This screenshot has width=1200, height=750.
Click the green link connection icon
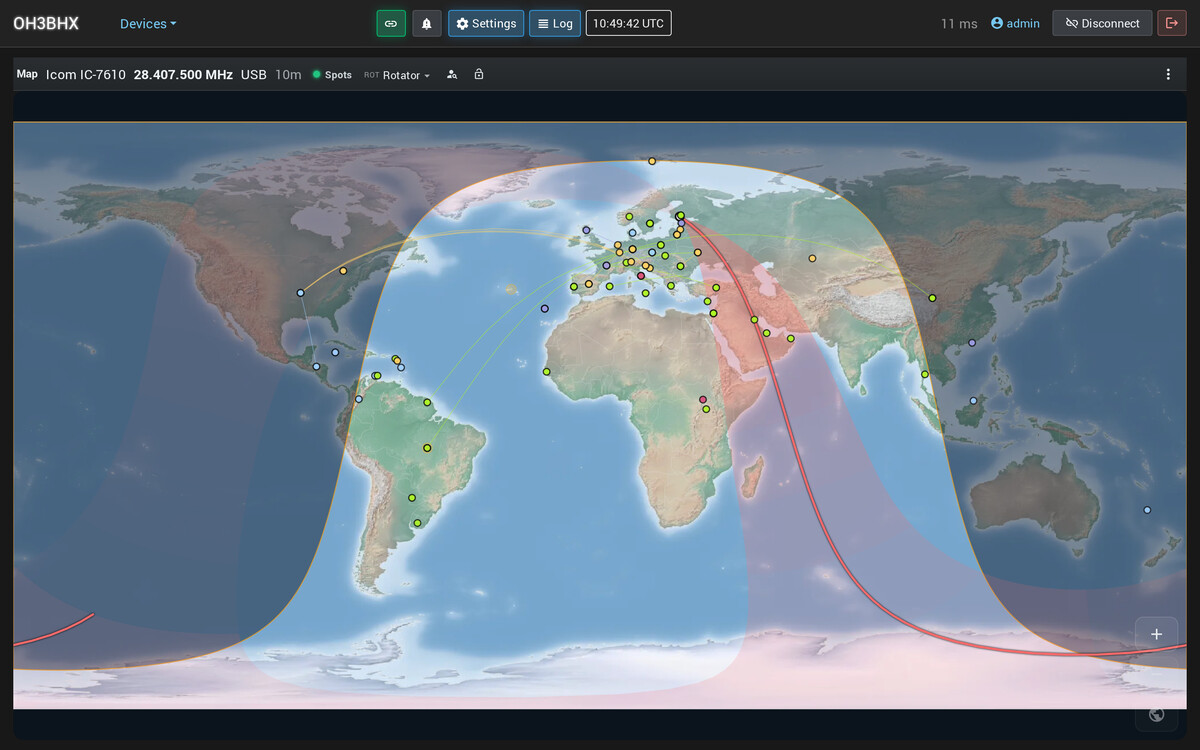tap(391, 23)
